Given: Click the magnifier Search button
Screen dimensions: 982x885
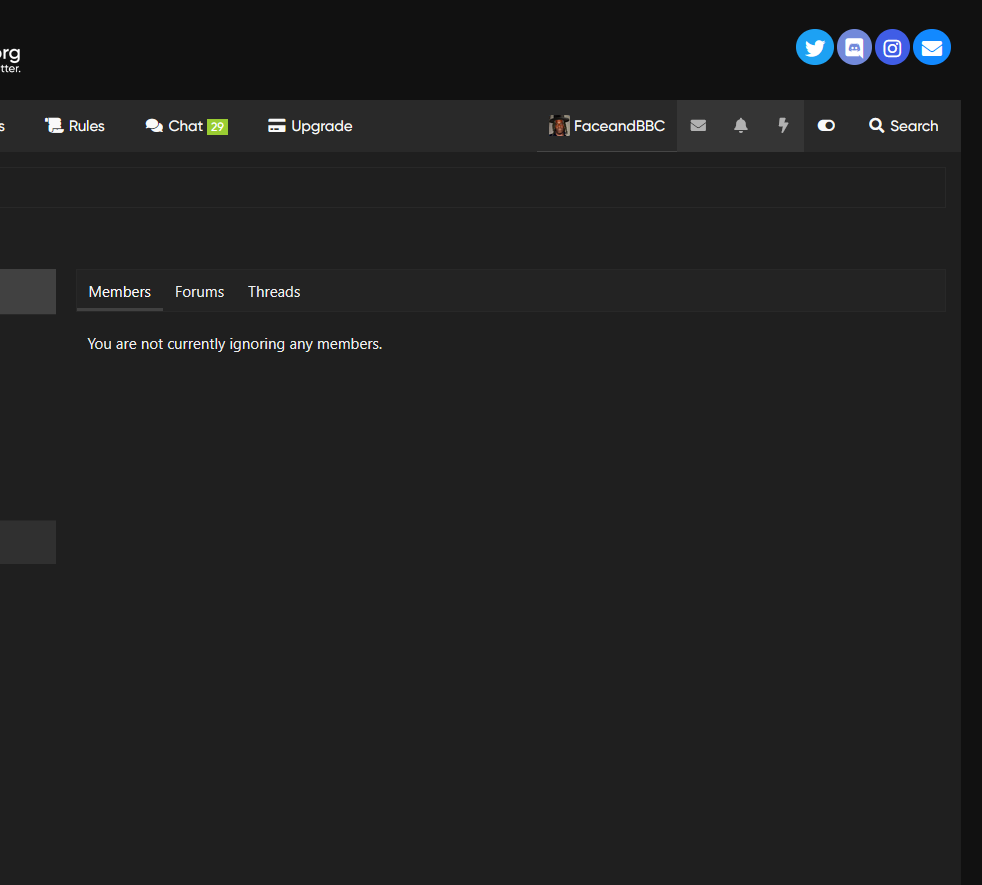Looking at the screenshot, I should coord(903,126).
